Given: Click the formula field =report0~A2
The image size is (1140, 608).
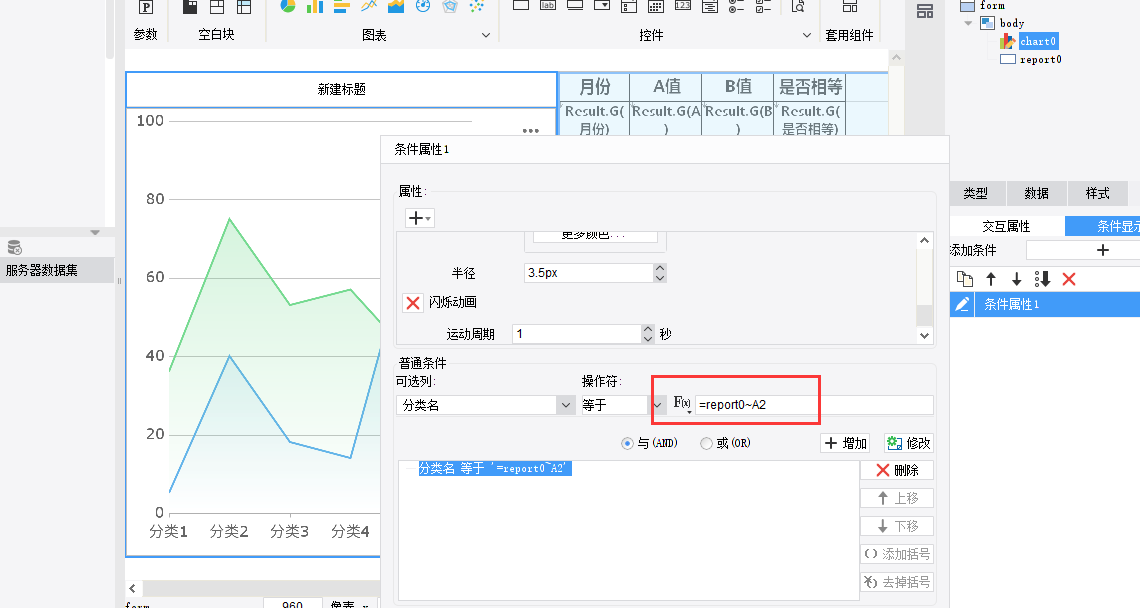Looking at the screenshot, I should pos(814,405).
